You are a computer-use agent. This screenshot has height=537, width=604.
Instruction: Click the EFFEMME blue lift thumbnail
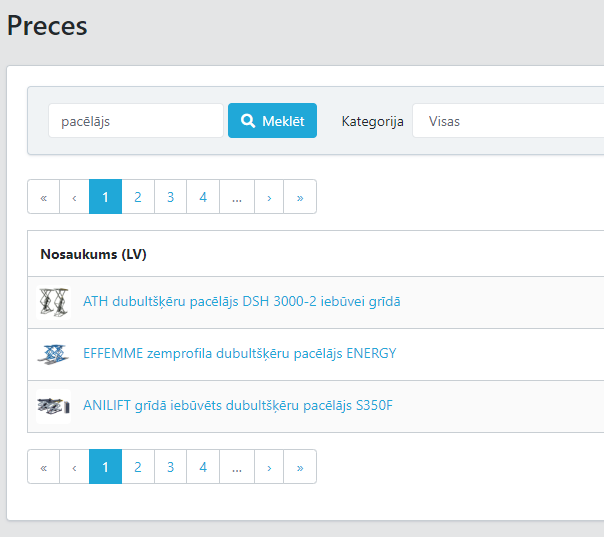pos(53,354)
